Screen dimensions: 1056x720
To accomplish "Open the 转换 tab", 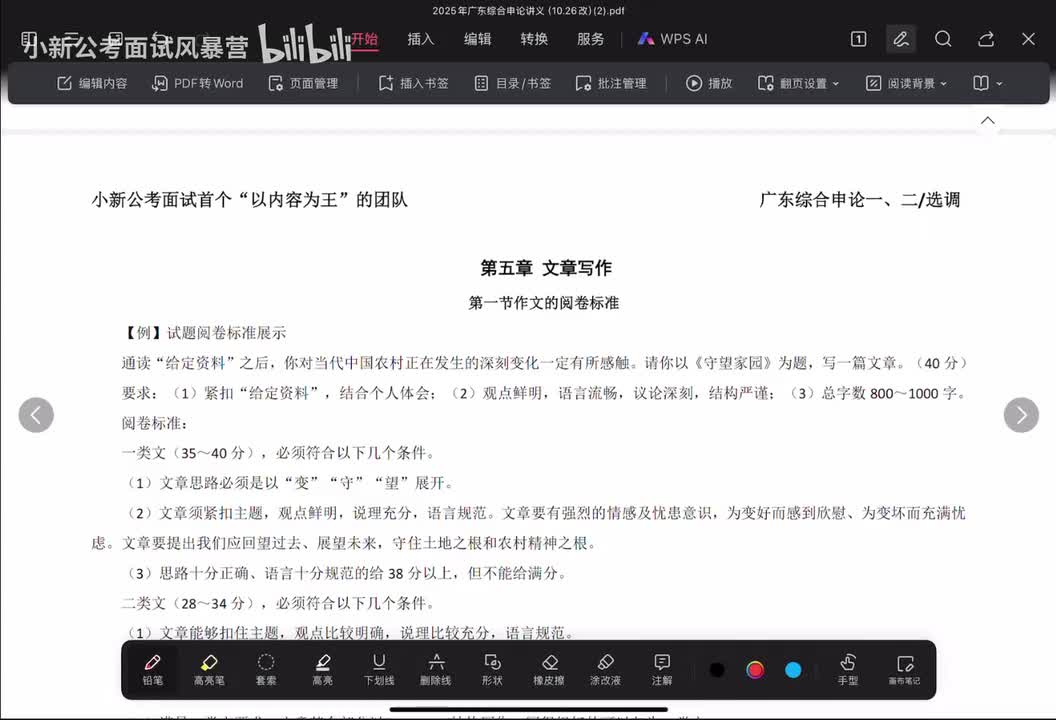I will [x=534, y=39].
